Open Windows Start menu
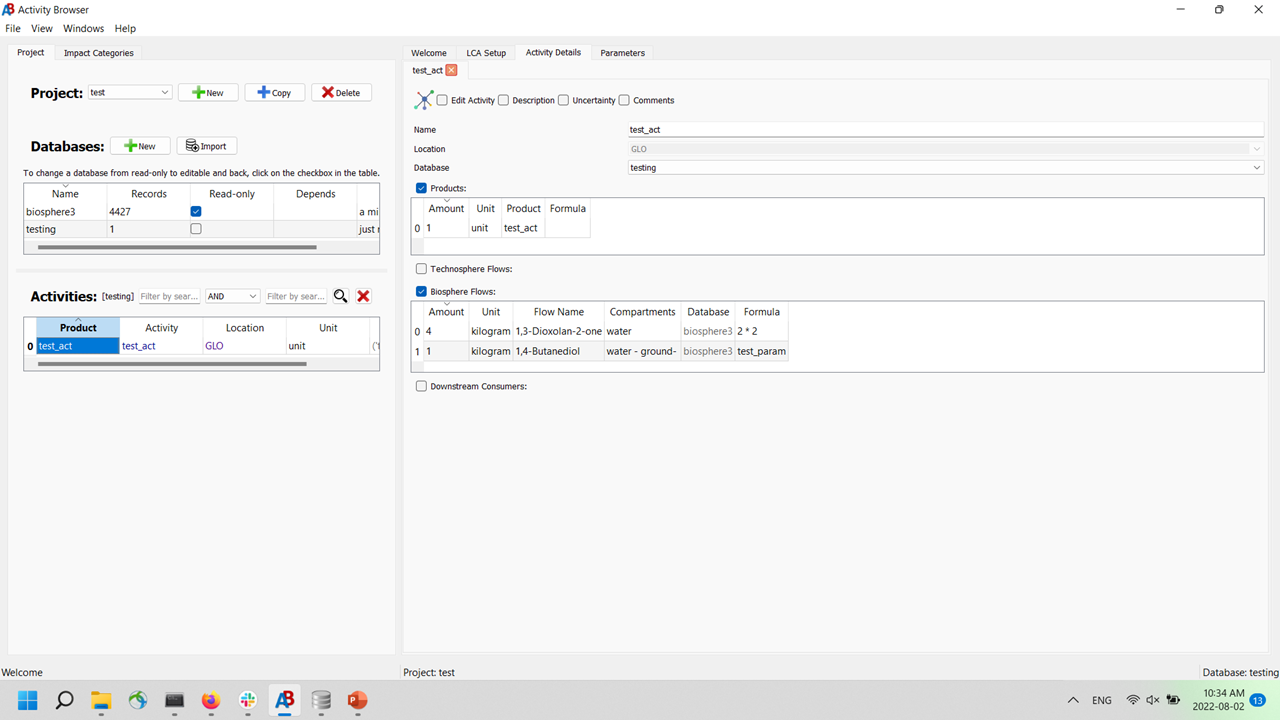 [x=27, y=700]
